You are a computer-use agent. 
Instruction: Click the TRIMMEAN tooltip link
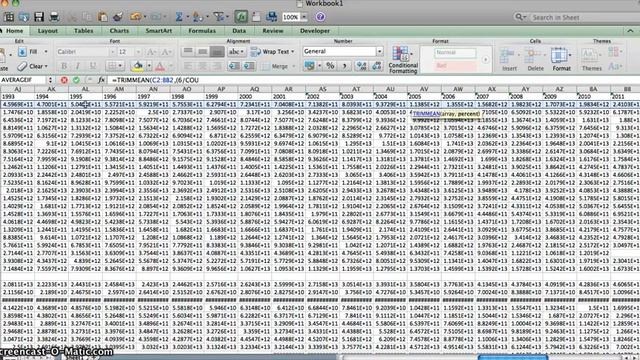point(427,114)
